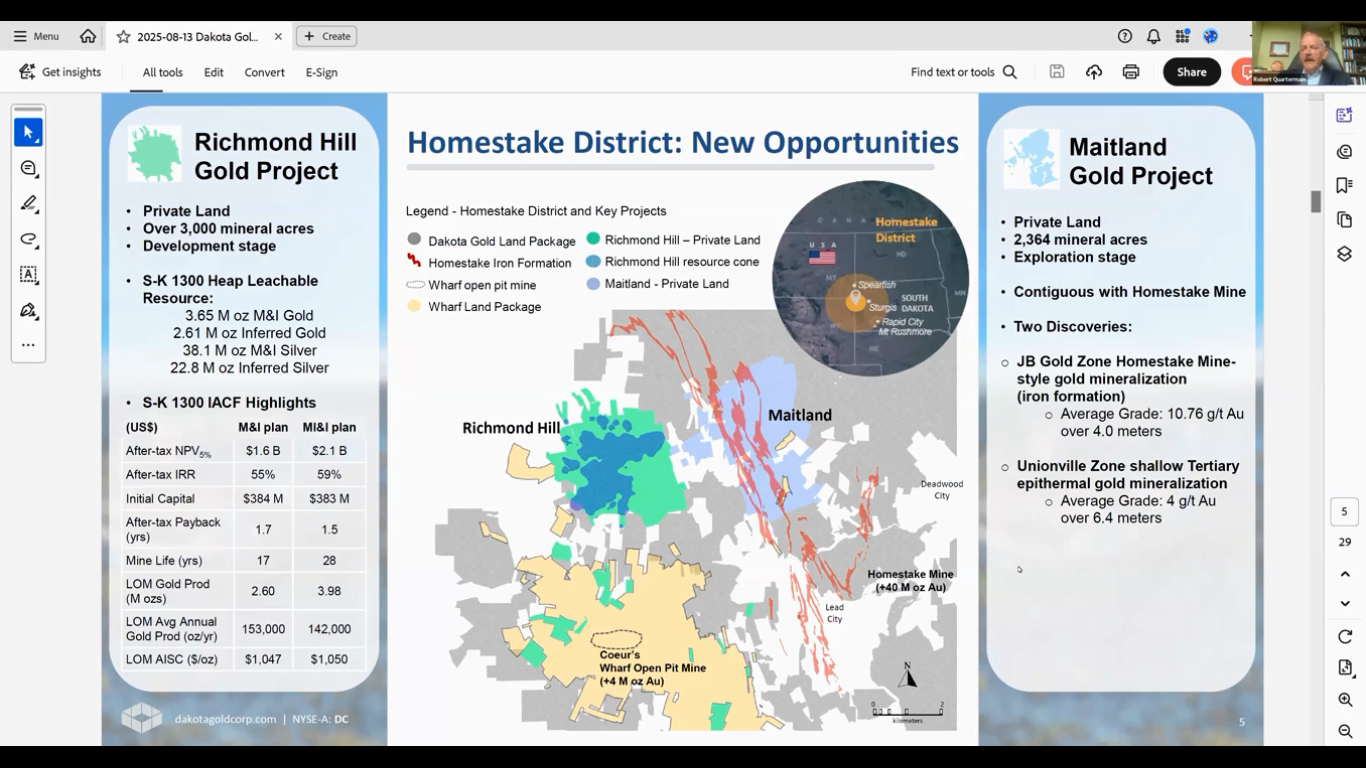Viewport: 1366px width, 768px height.
Task: Click Get insights AI button
Action: coord(60,72)
